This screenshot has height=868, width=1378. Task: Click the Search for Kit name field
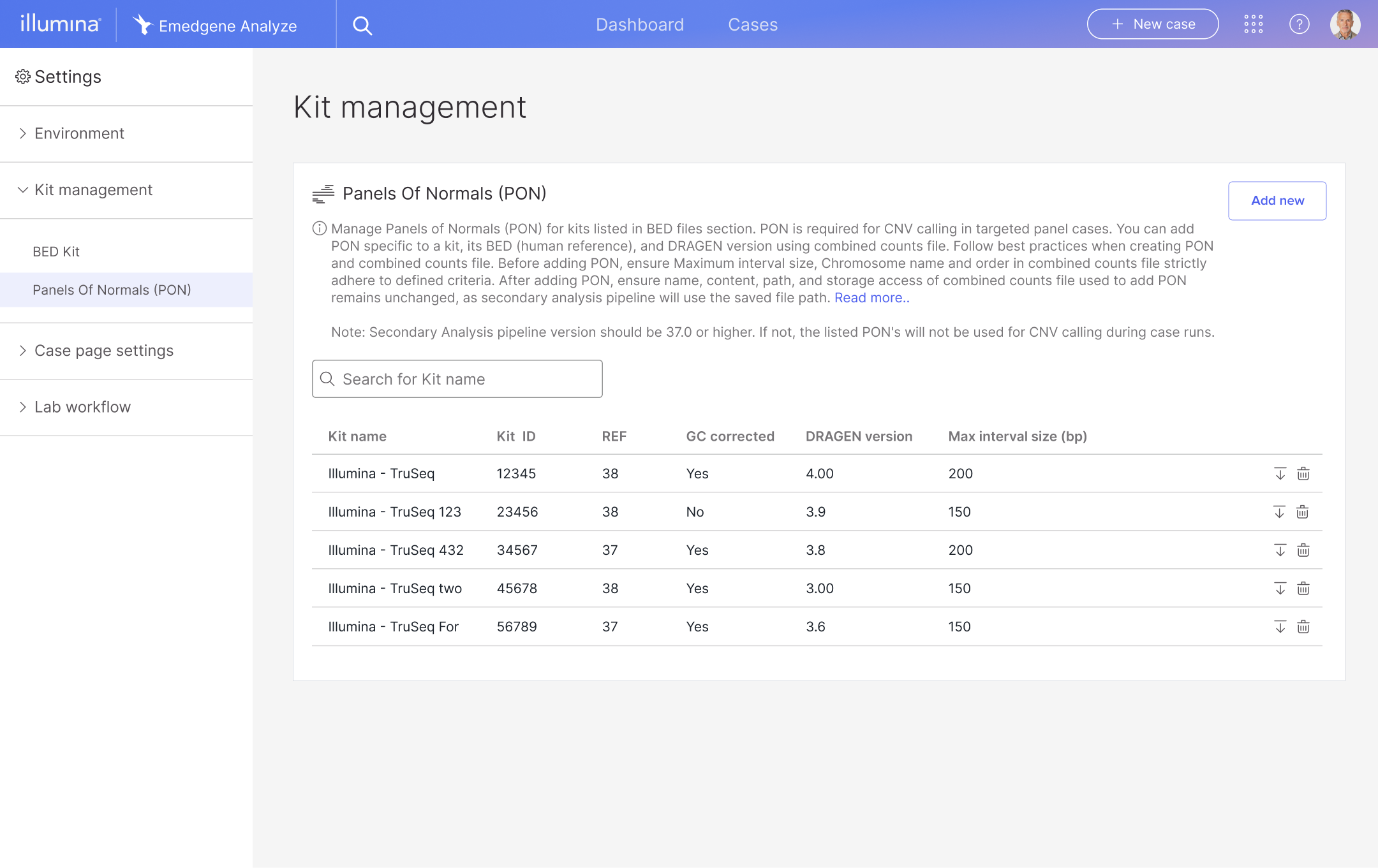(x=457, y=379)
